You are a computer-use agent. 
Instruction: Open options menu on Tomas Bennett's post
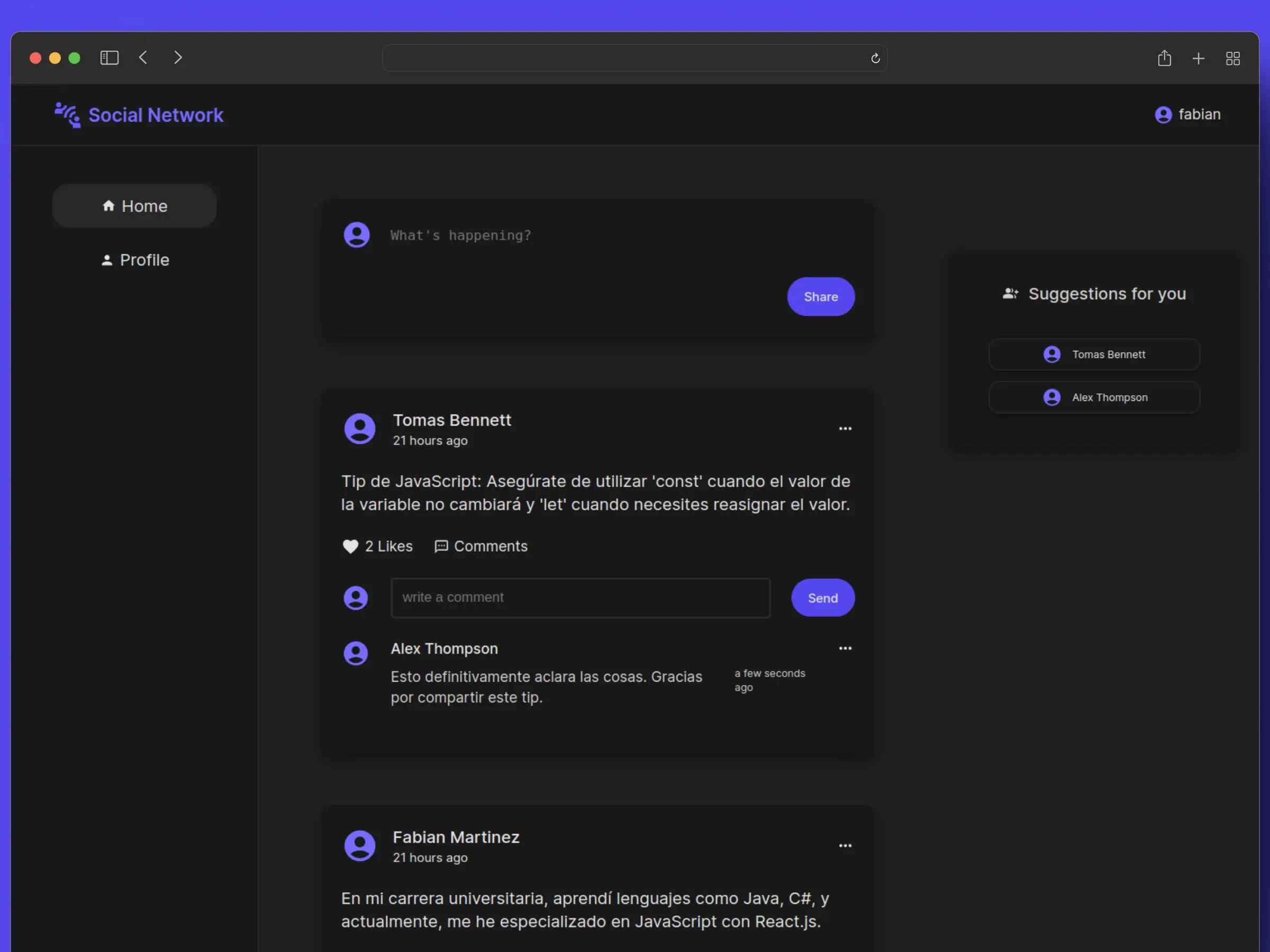845,428
